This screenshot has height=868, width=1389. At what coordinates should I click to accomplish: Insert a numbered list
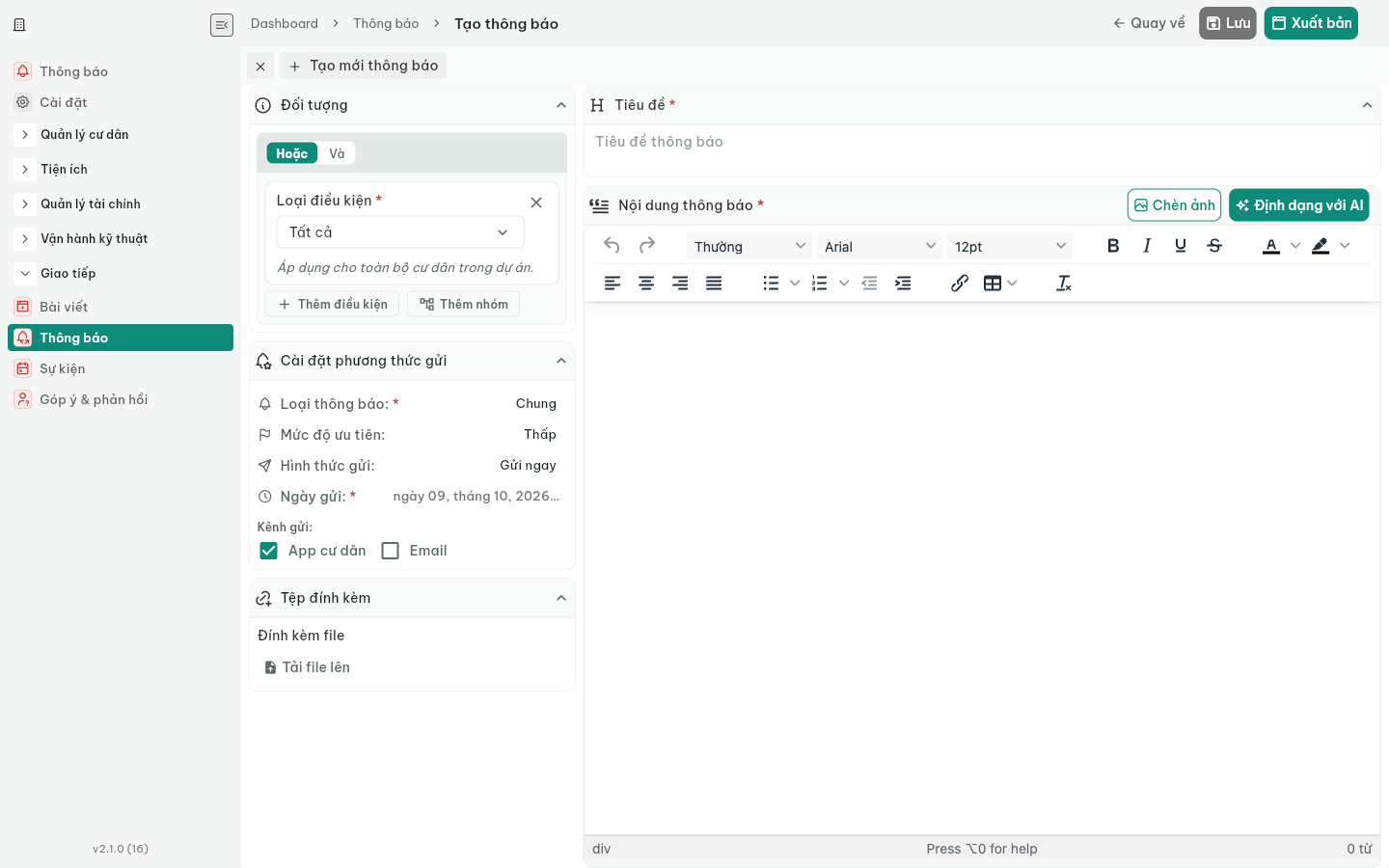820,283
